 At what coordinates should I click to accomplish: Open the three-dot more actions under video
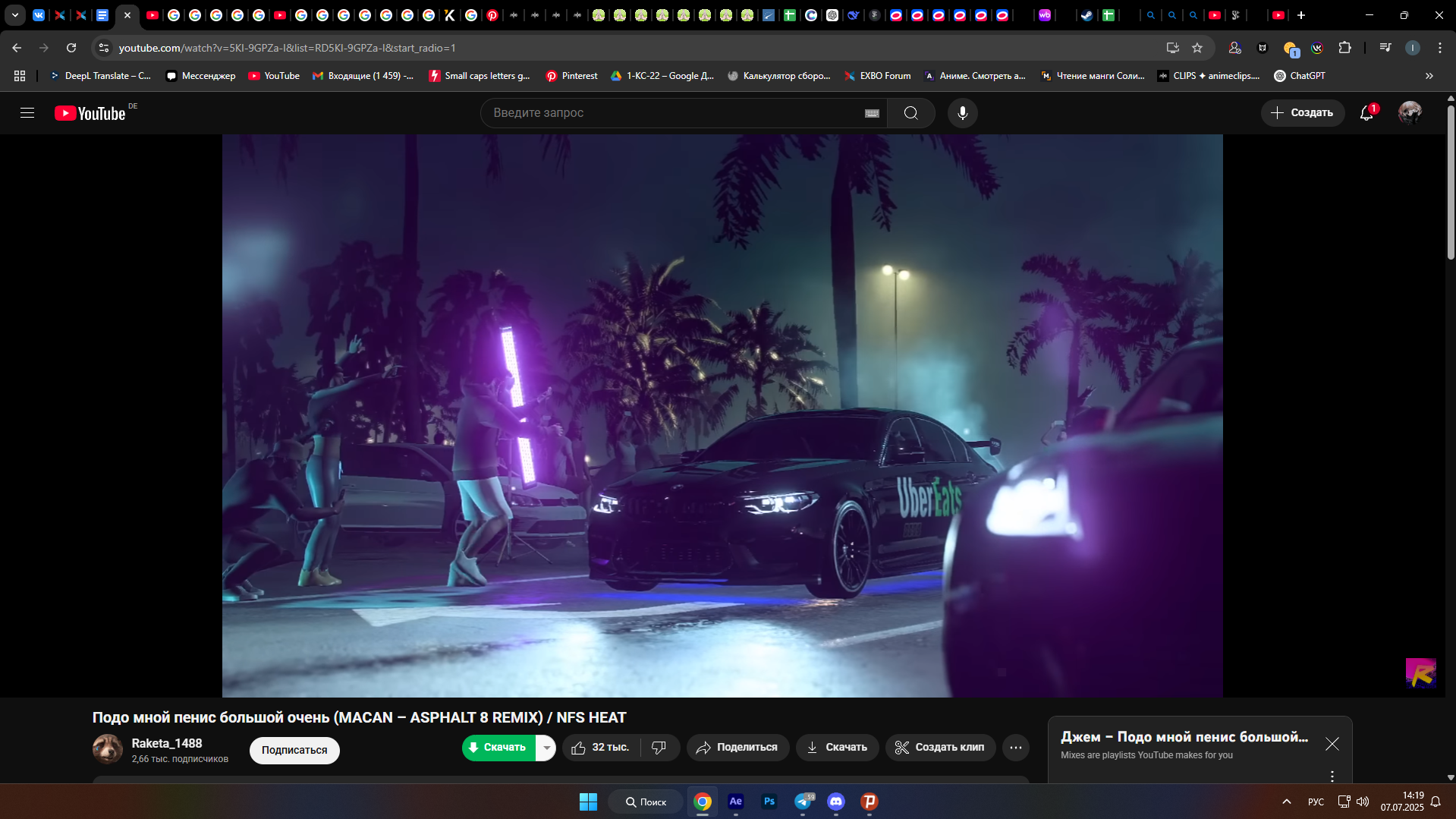tap(1016, 748)
